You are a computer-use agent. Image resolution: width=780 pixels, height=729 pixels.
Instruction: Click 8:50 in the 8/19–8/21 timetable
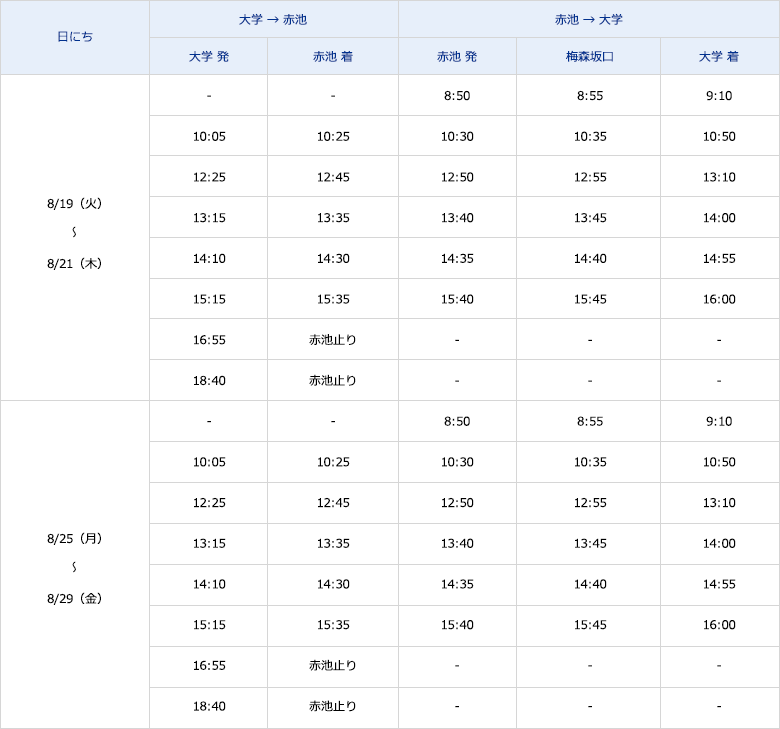pos(457,96)
